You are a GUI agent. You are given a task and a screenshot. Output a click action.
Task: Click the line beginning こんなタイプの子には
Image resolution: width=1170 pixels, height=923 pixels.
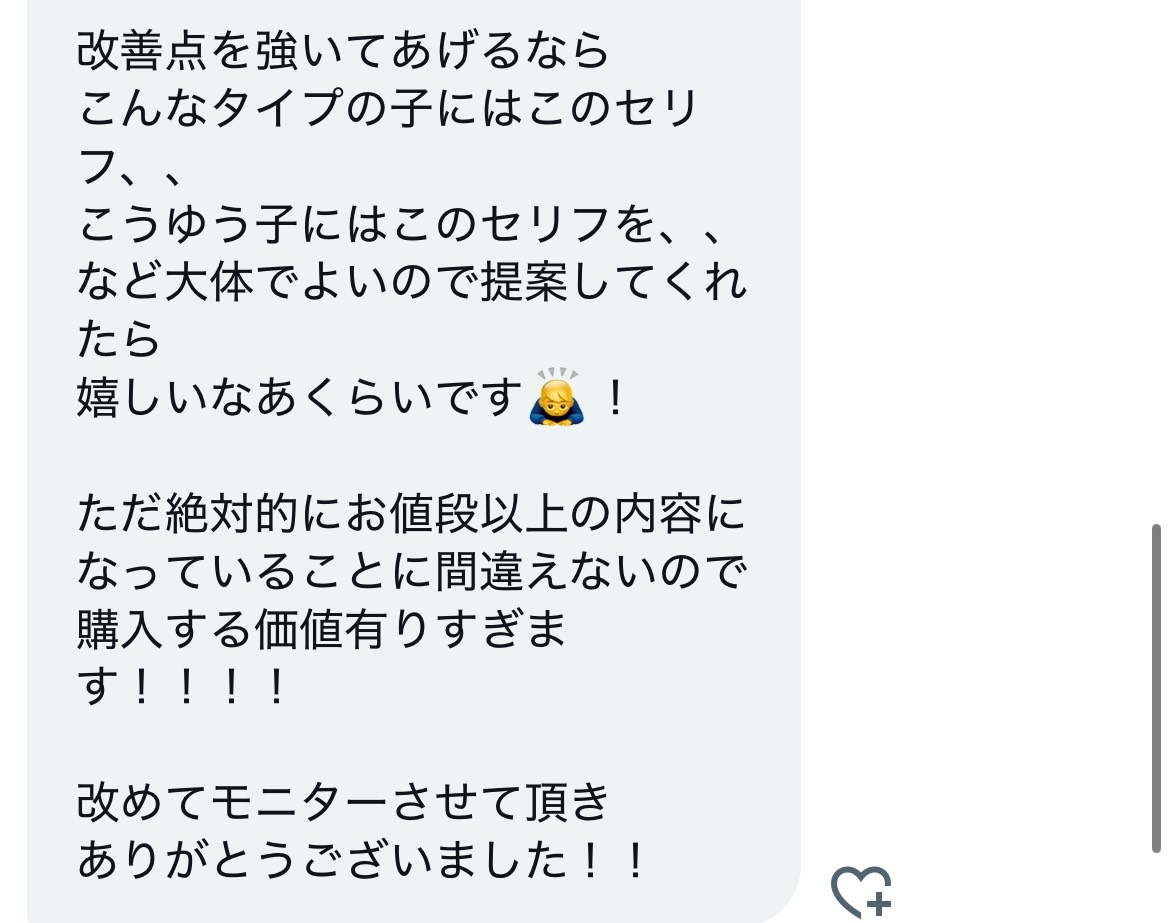(x=387, y=107)
